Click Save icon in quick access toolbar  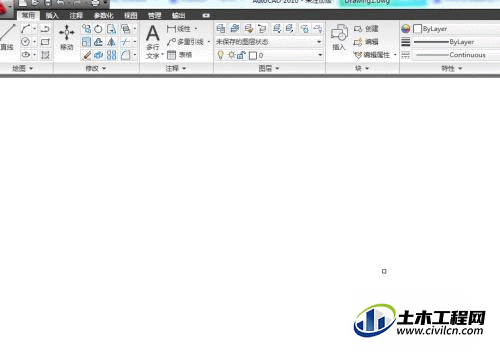coord(48,3)
